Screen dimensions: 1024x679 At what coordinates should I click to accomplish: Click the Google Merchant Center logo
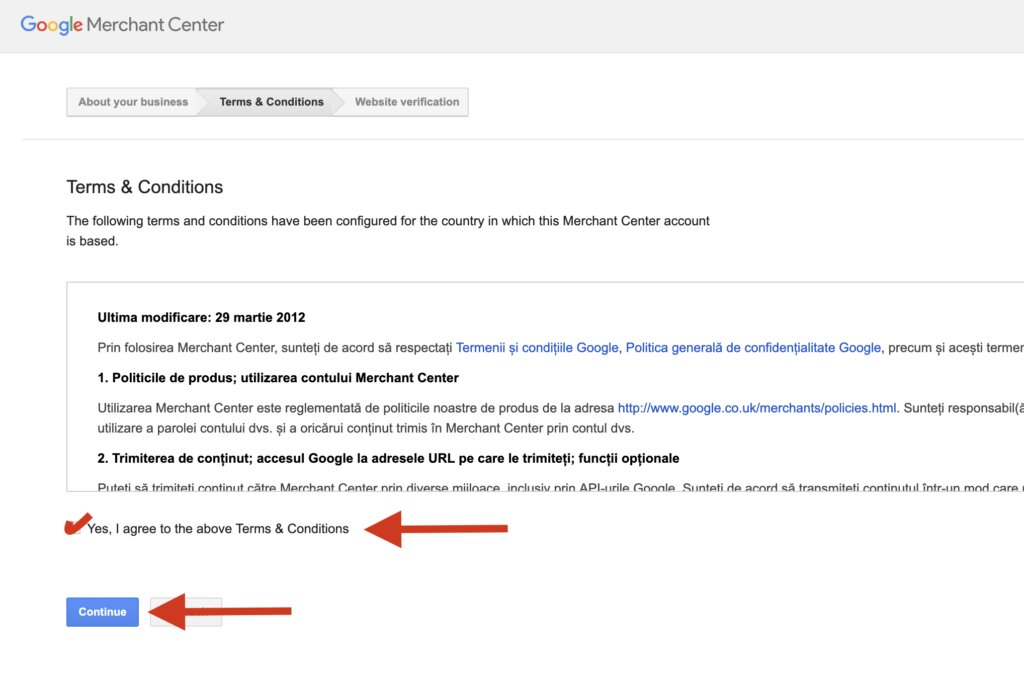click(x=122, y=25)
